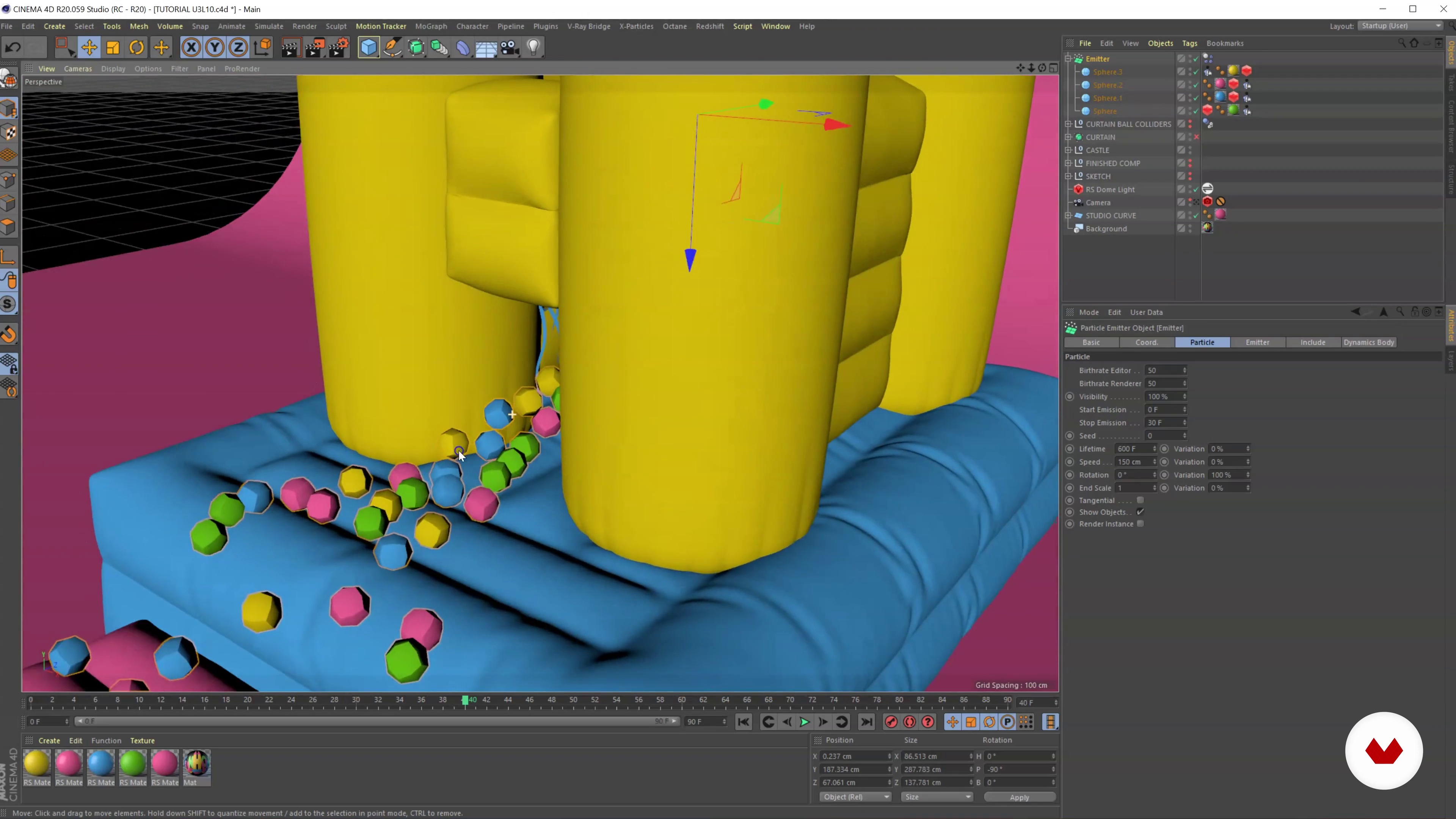This screenshot has width=1456, height=819.
Task: Go to start of animation
Action: pos(744,722)
